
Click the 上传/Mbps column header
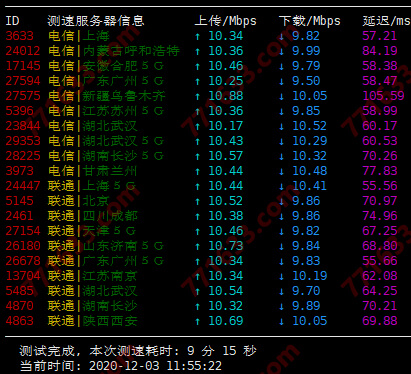[225, 21]
